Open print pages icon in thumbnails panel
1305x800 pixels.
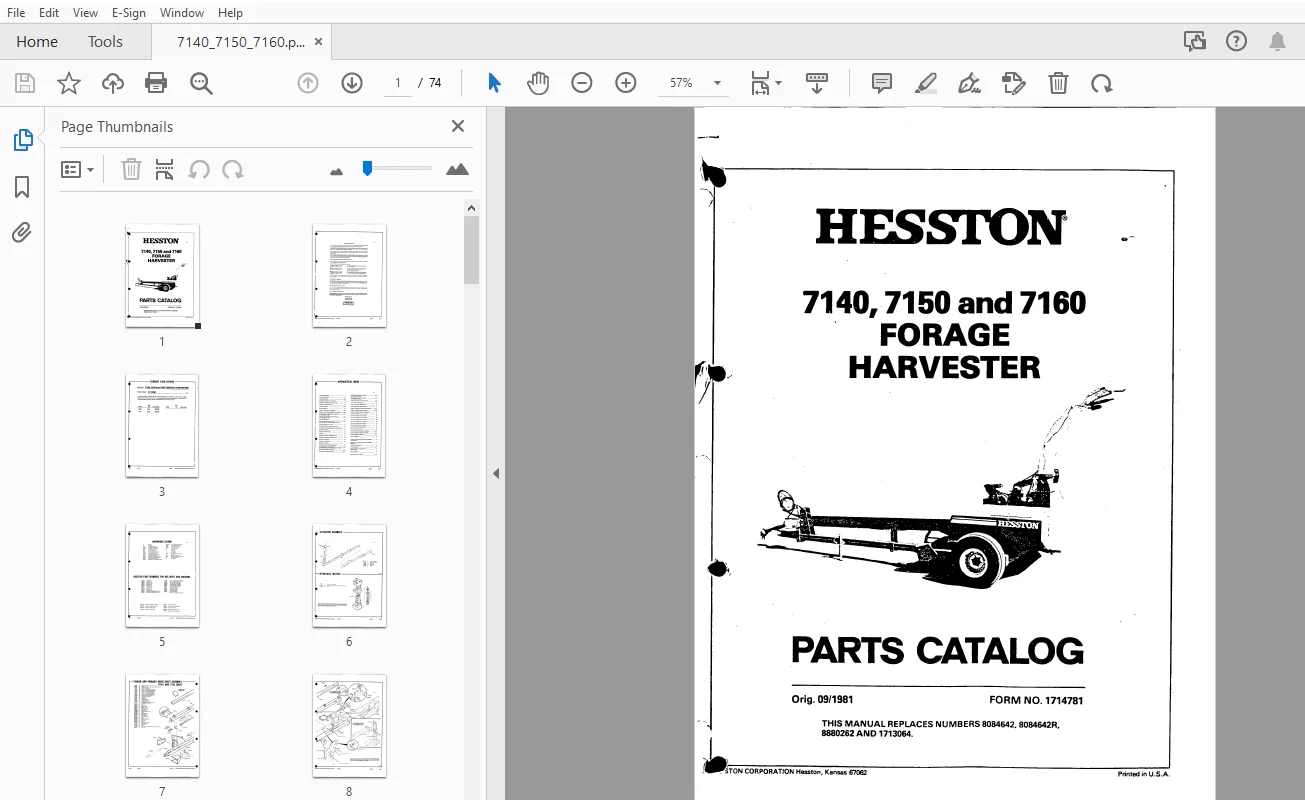[165, 170]
